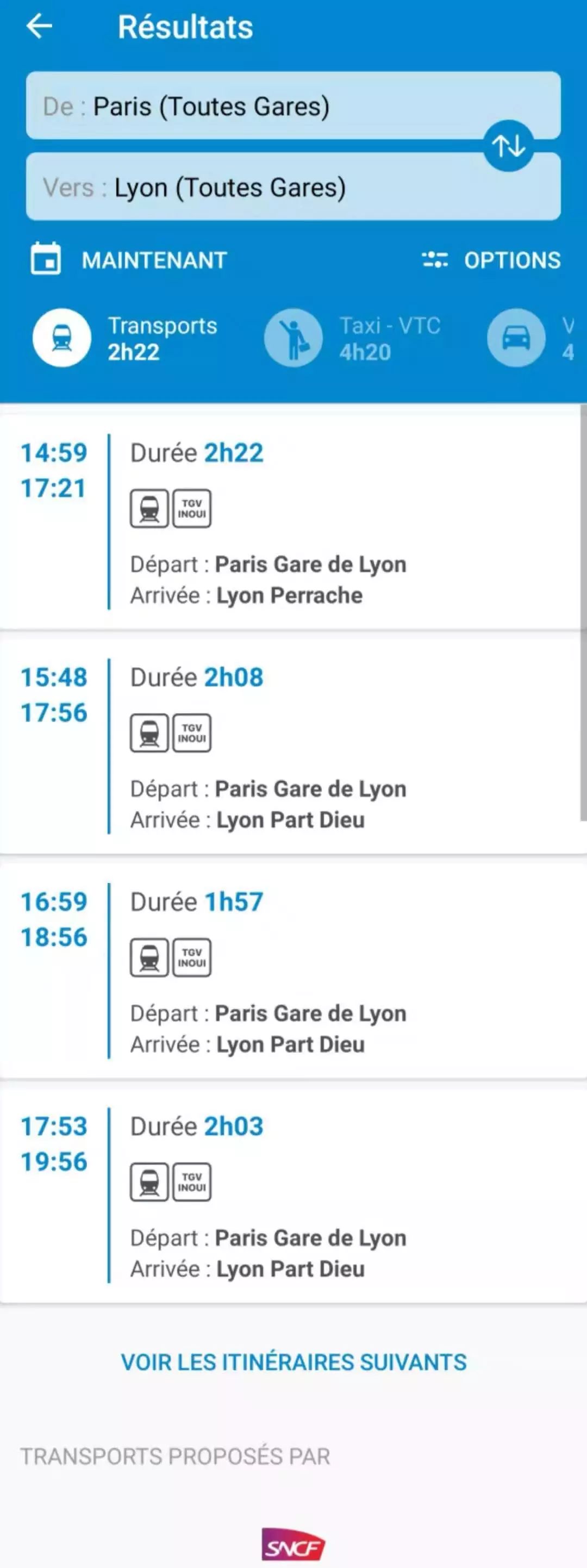Swap departure and destination stations

(x=508, y=146)
